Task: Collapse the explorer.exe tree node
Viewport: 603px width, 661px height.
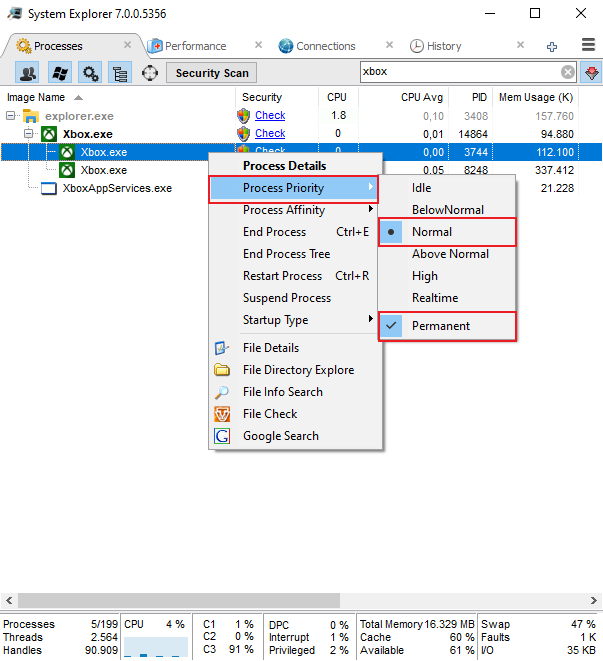Action: coord(11,116)
